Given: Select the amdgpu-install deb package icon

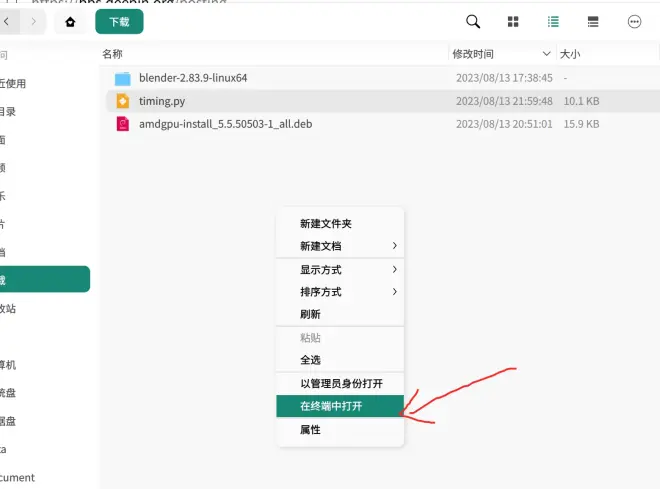Looking at the screenshot, I should click(122, 124).
